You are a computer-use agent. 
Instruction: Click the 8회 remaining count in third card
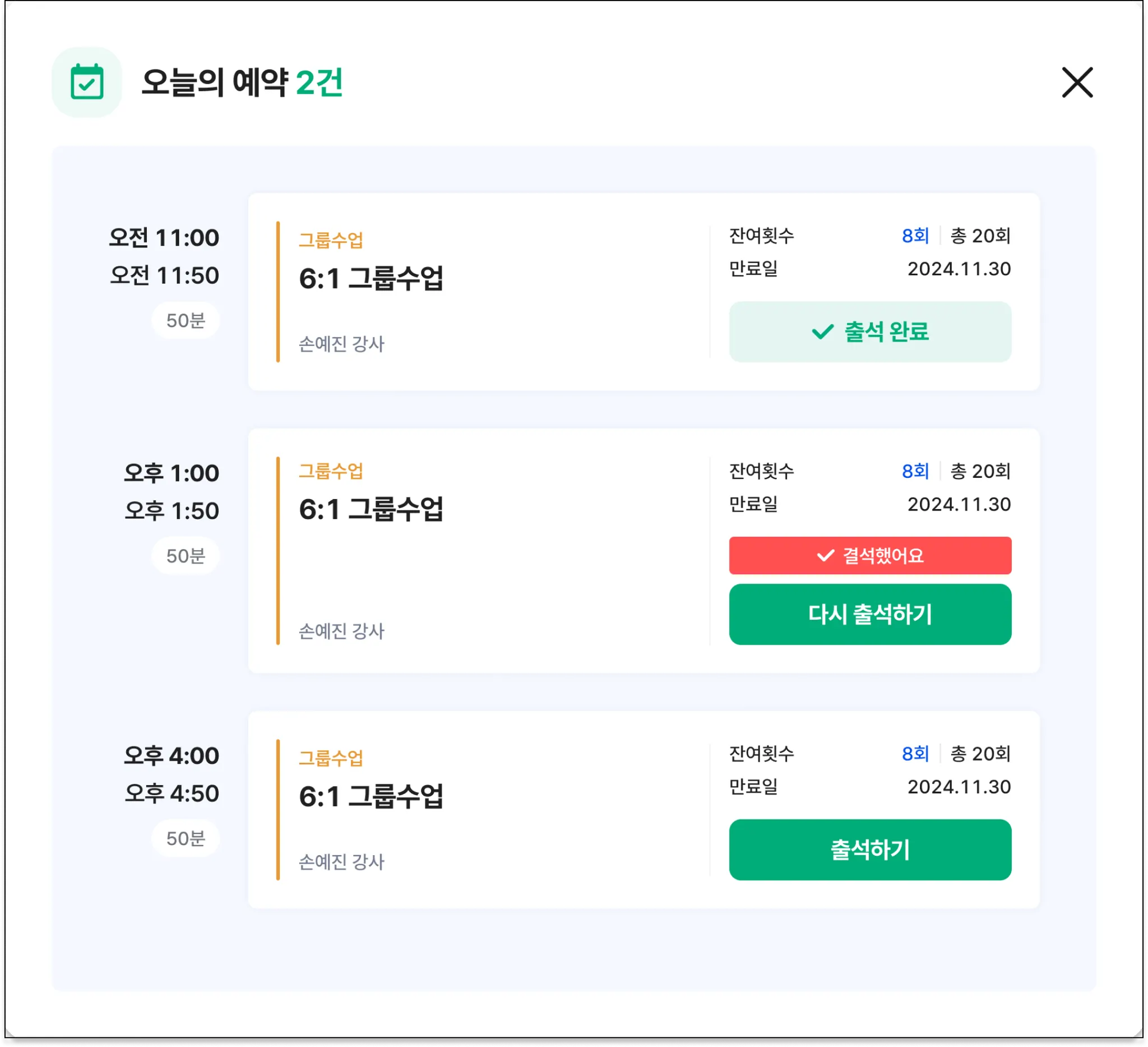click(915, 754)
